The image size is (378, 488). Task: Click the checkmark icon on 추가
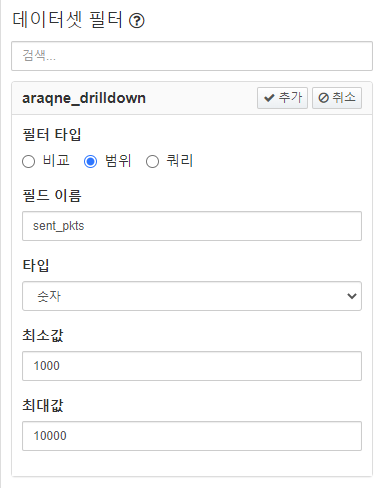269,98
